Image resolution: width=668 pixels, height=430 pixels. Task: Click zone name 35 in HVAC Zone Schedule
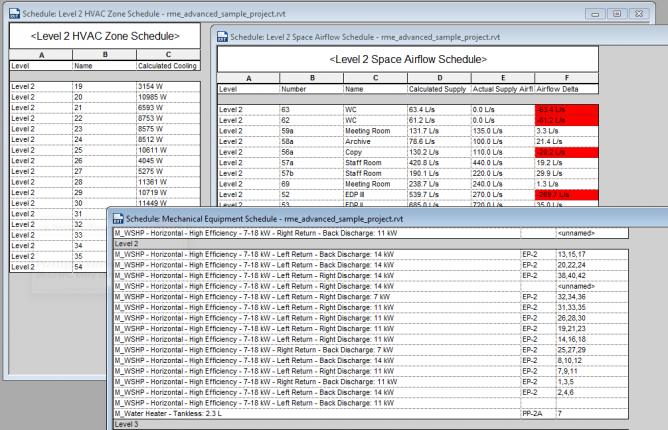pyautogui.click(x=89, y=257)
